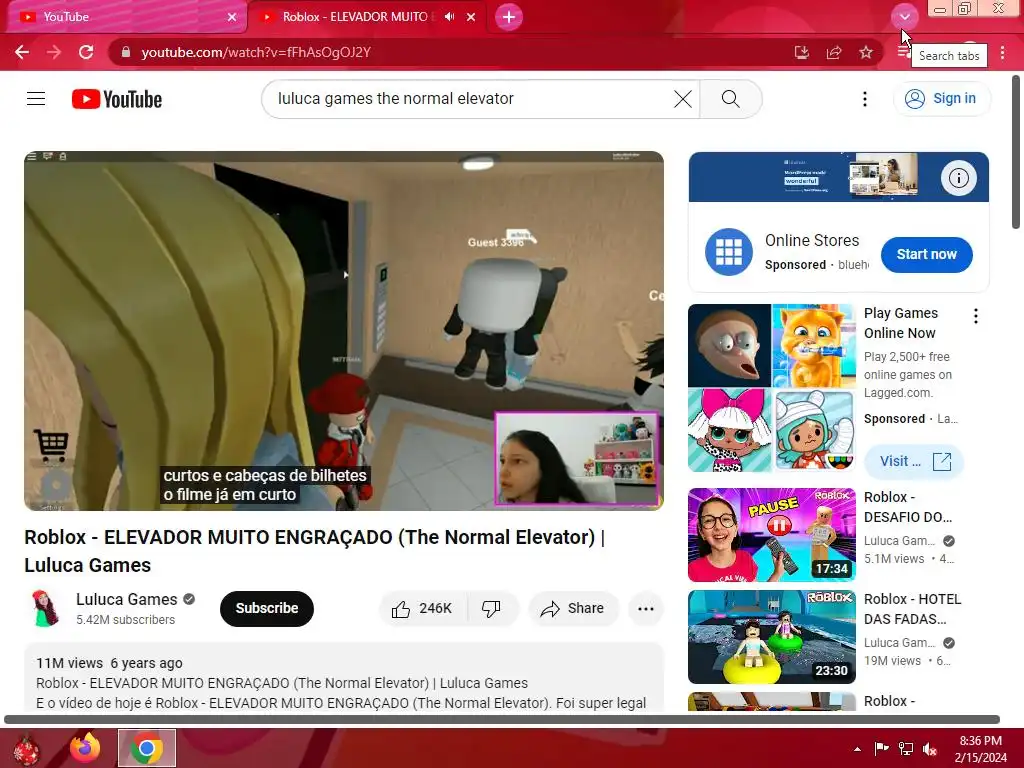Open Roblox HOTEL DAS FADAS video thumbnail
Viewport: 1024px width, 768px height.
point(771,637)
